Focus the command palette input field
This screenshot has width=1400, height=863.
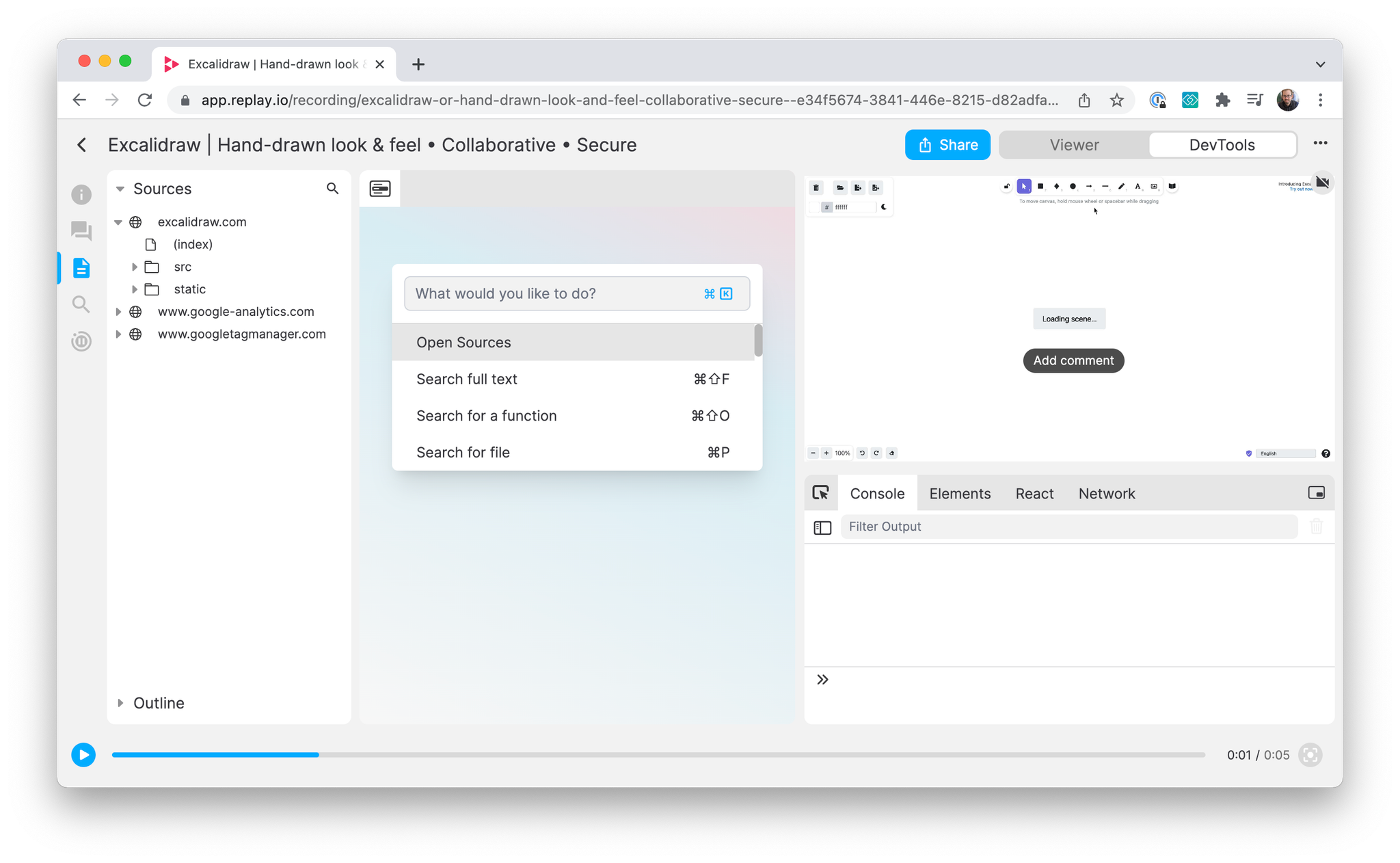(x=577, y=293)
